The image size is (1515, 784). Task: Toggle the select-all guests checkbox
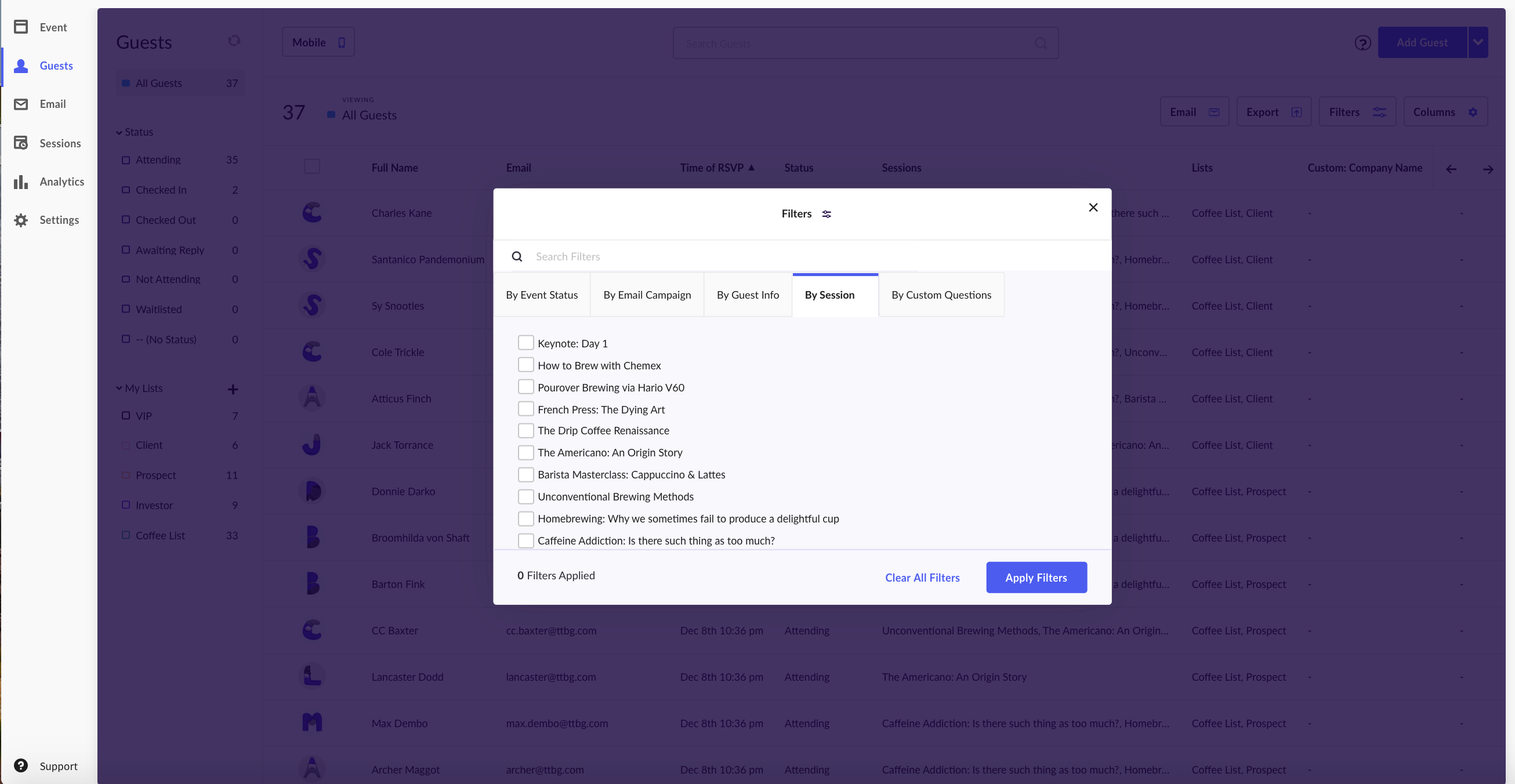pyautogui.click(x=311, y=166)
